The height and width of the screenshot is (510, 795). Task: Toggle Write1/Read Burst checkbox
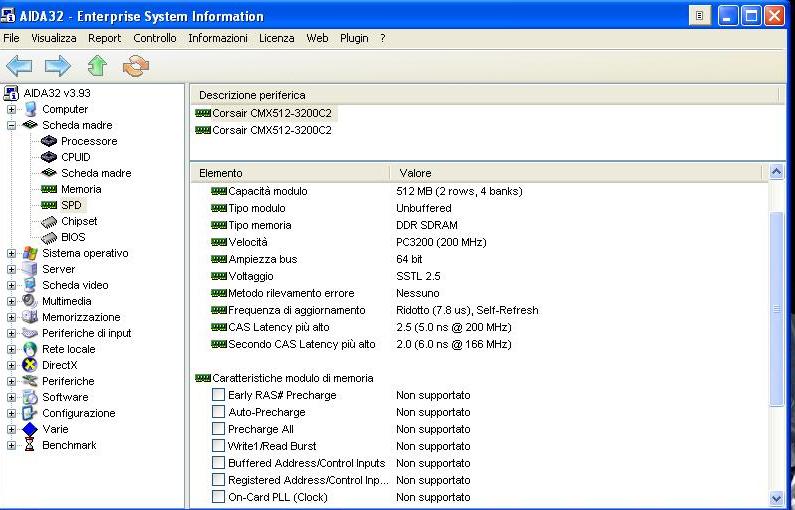pos(219,446)
